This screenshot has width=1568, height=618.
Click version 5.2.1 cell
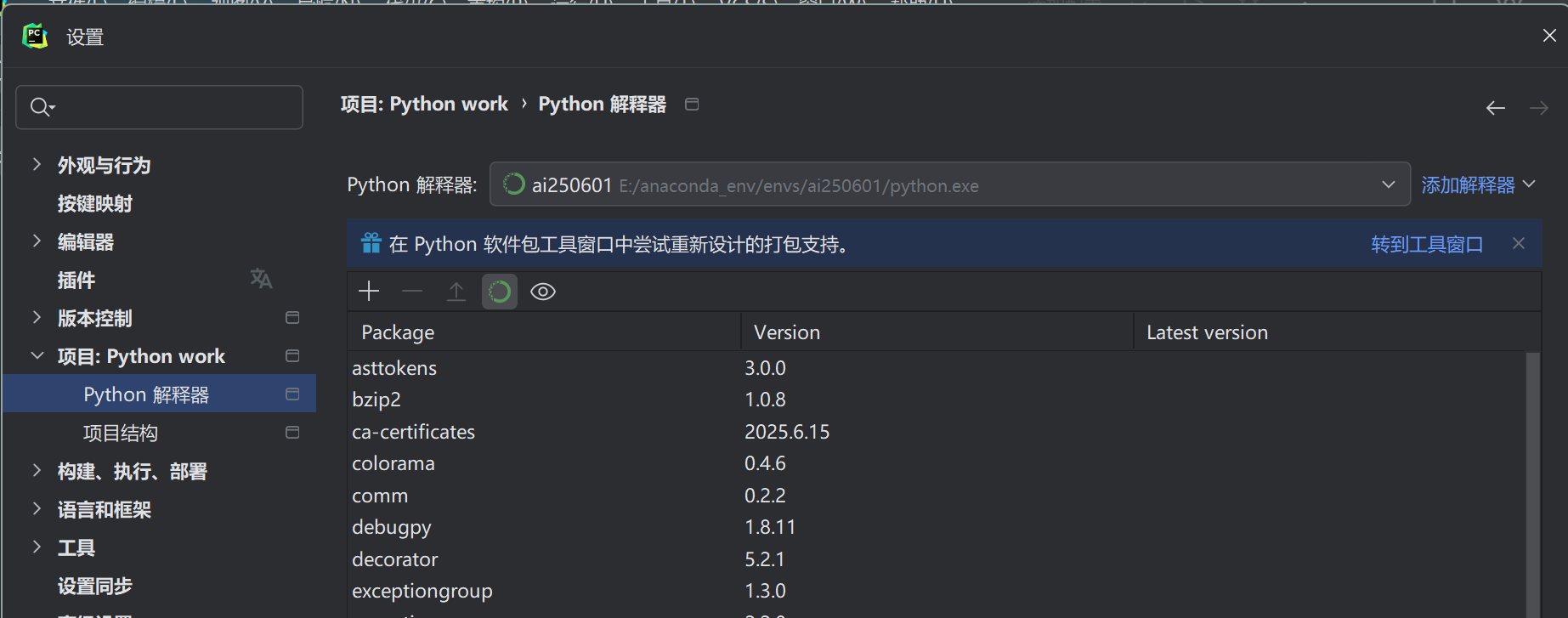[x=765, y=559]
